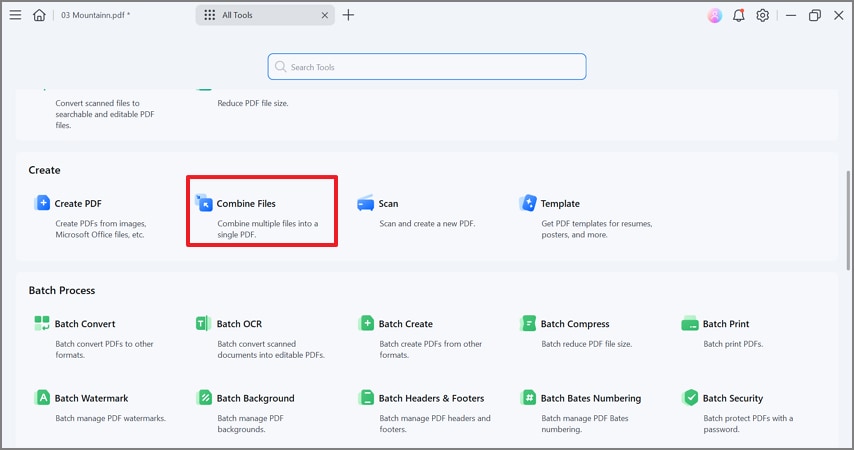
Task: Close the All Tools tab
Action: 325,15
